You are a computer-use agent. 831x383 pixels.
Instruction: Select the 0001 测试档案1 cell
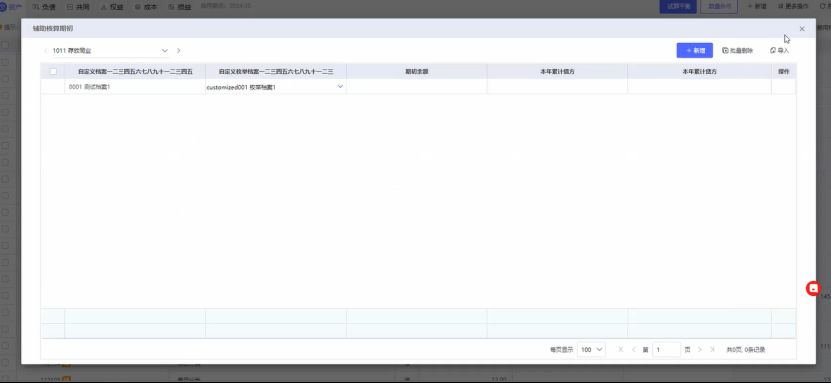[x=135, y=86]
